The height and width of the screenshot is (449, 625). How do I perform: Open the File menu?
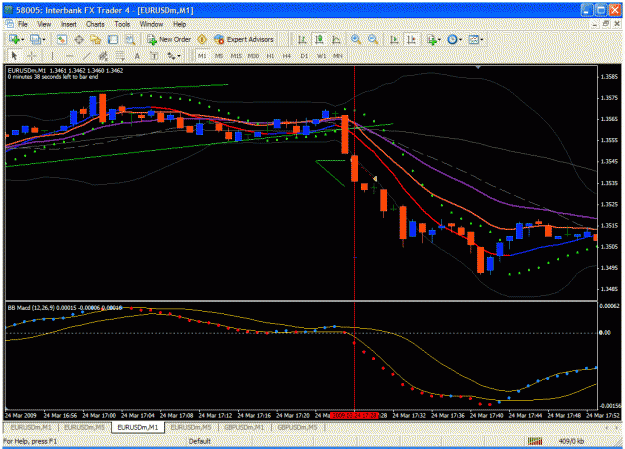click(x=23, y=24)
